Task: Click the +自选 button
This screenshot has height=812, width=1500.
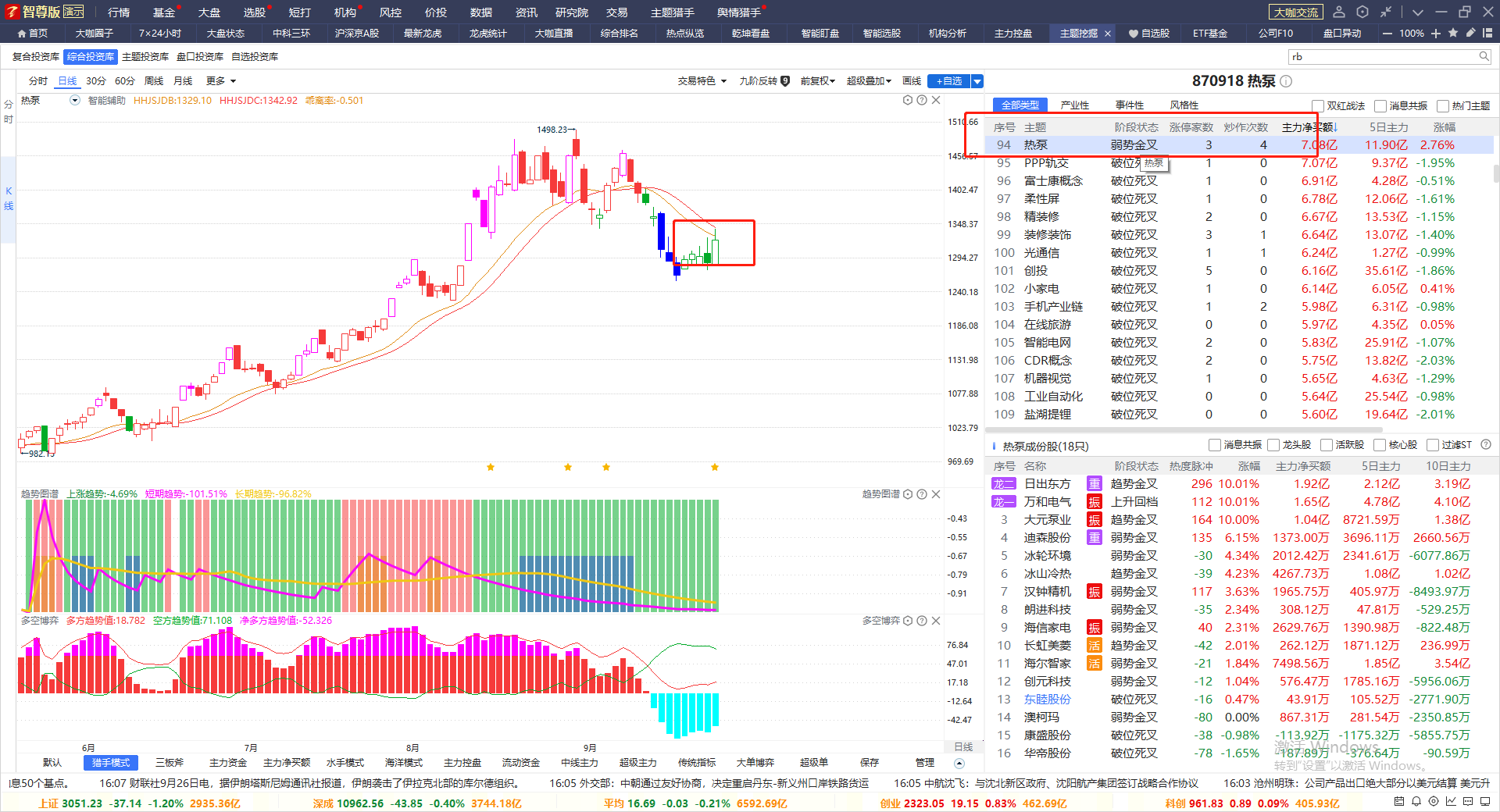Action: click(x=949, y=81)
